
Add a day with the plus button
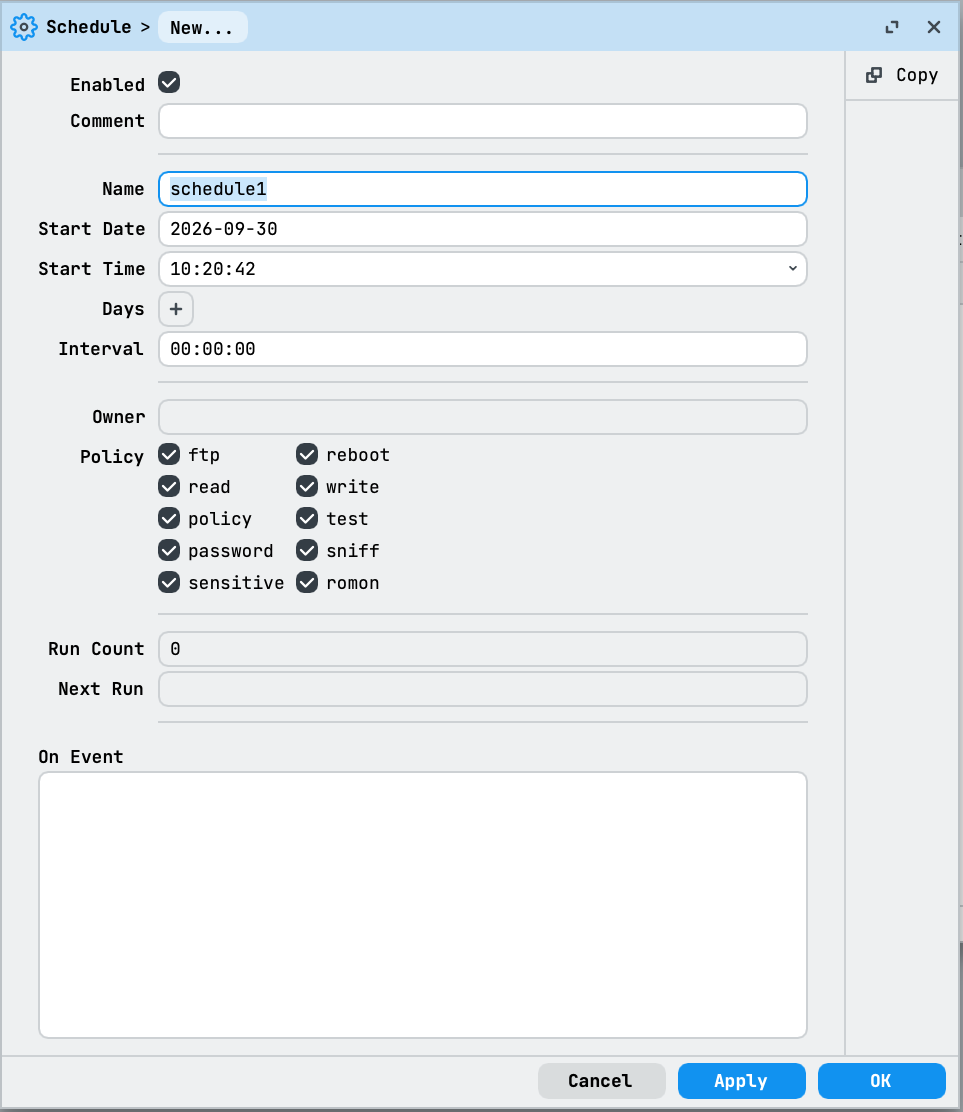(176, 309)
